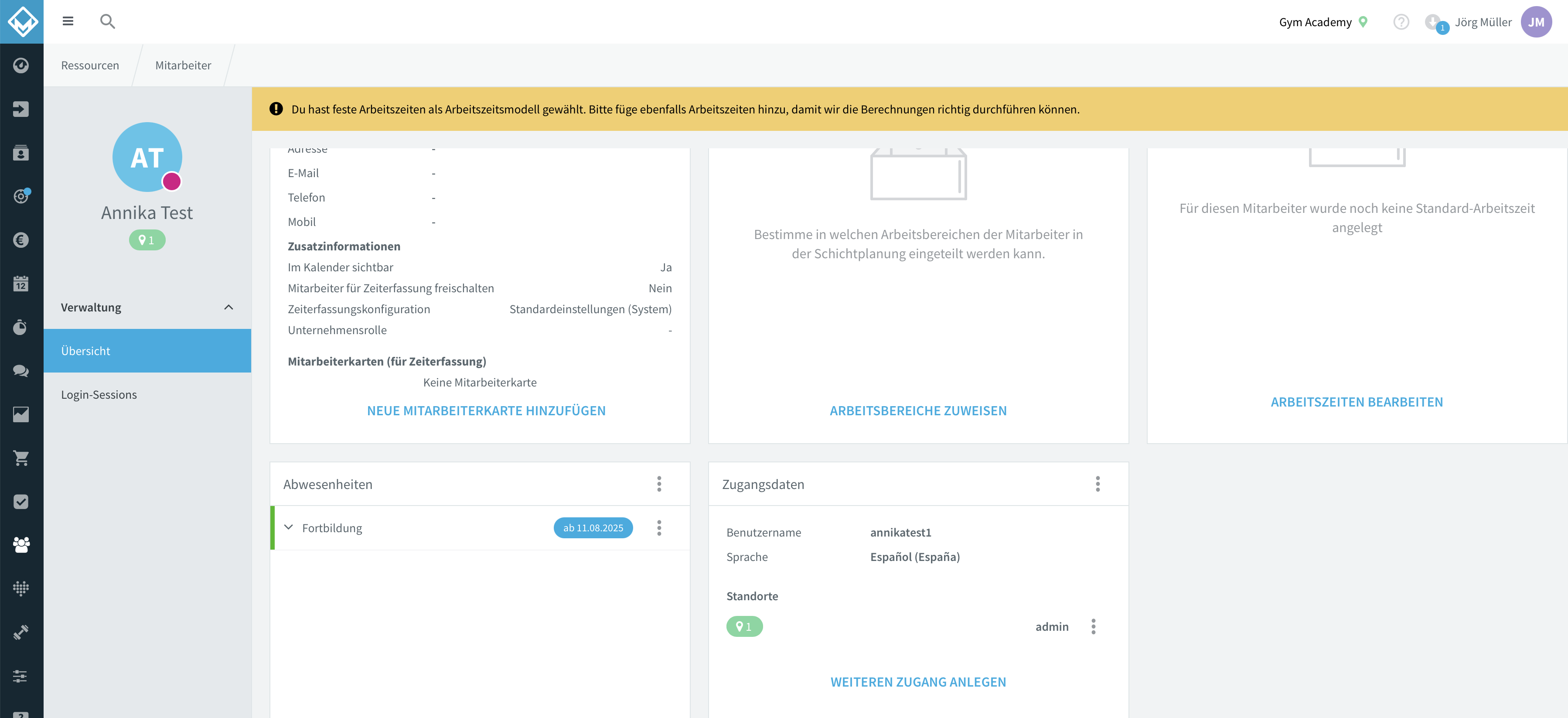Click the Gym Academy location selector
Viewport: 1568px width, 718px height.
[x=1323, y=22]
